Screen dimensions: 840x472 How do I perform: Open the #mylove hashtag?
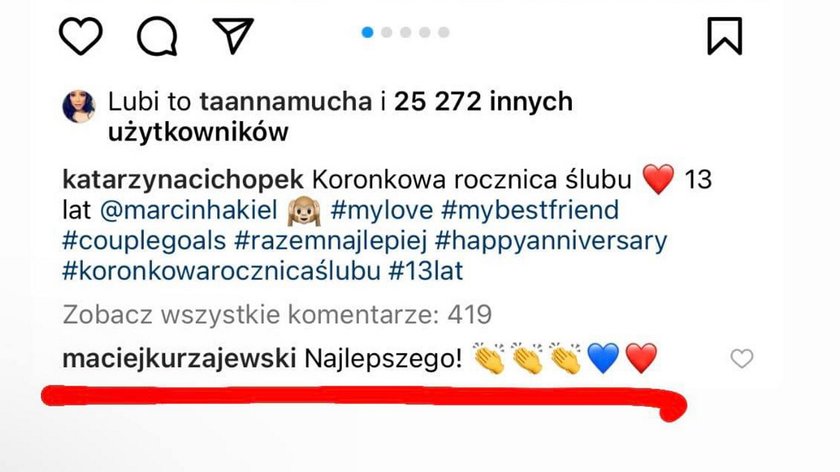381,211
